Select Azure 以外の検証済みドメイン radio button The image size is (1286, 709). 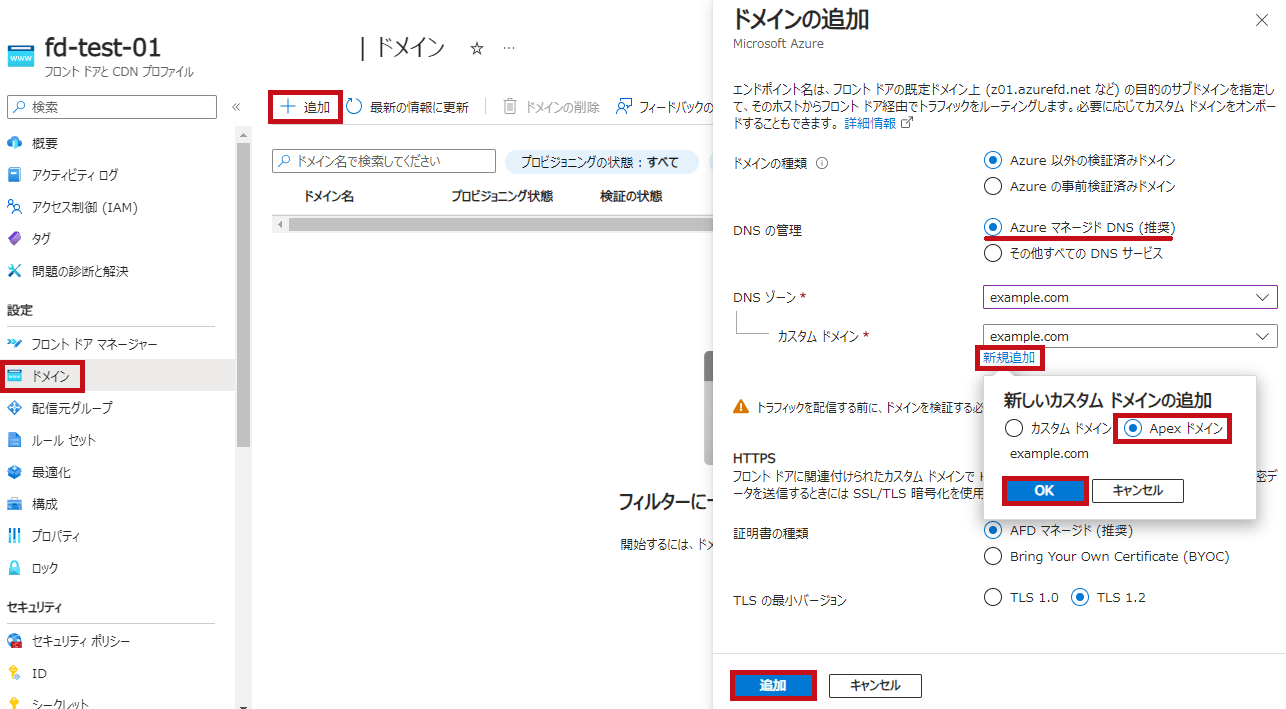(x=993, y=160)
